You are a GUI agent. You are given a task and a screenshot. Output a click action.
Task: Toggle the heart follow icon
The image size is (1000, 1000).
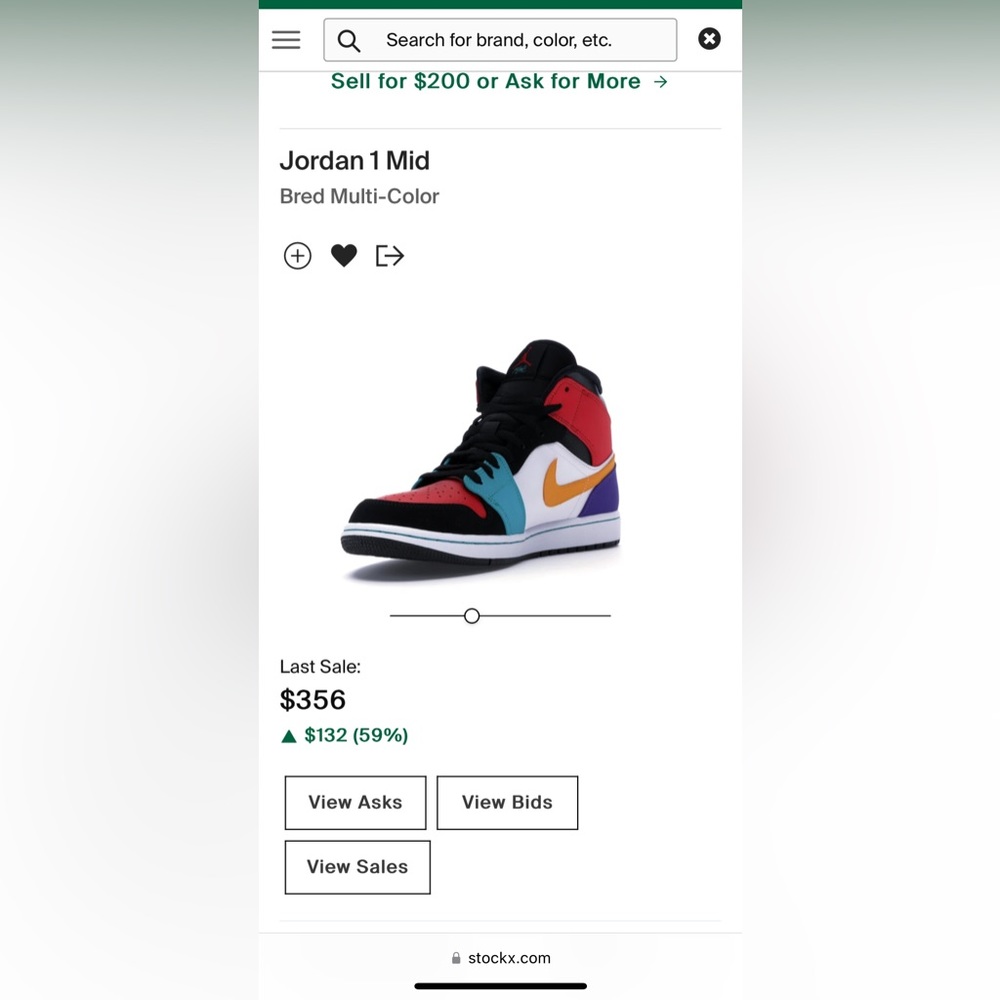pos(344,256)
